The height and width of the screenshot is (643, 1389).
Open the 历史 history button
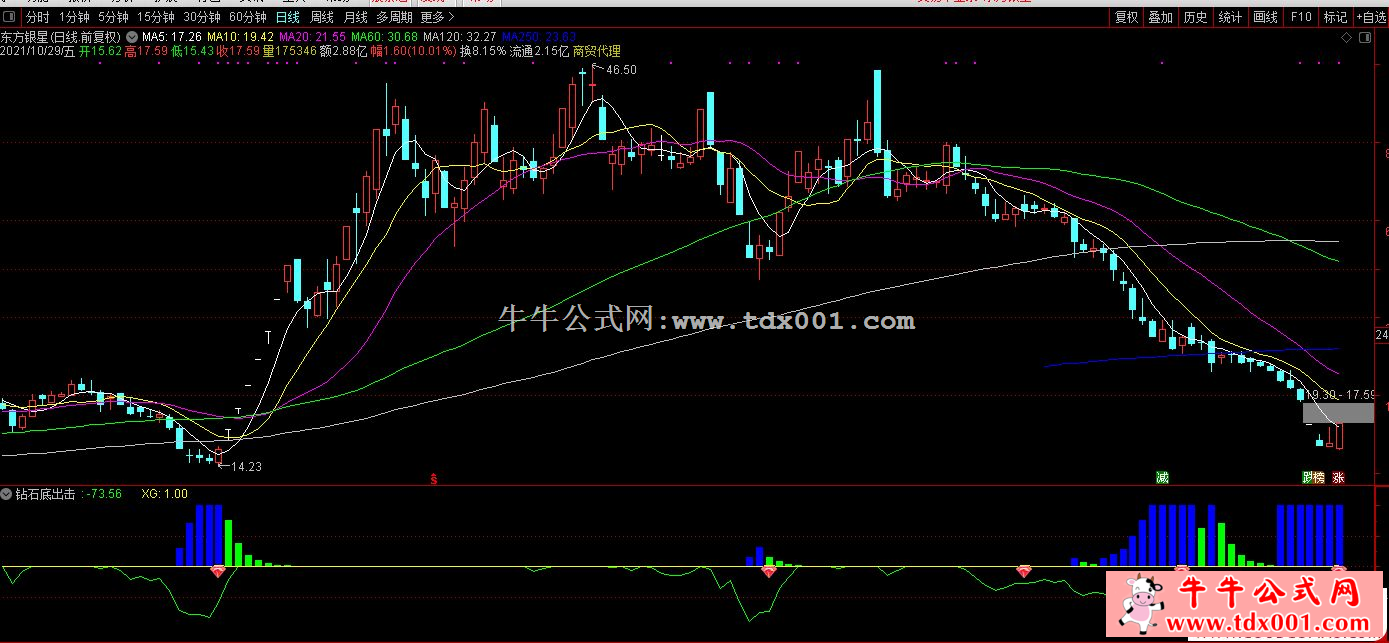point(1195,17)
